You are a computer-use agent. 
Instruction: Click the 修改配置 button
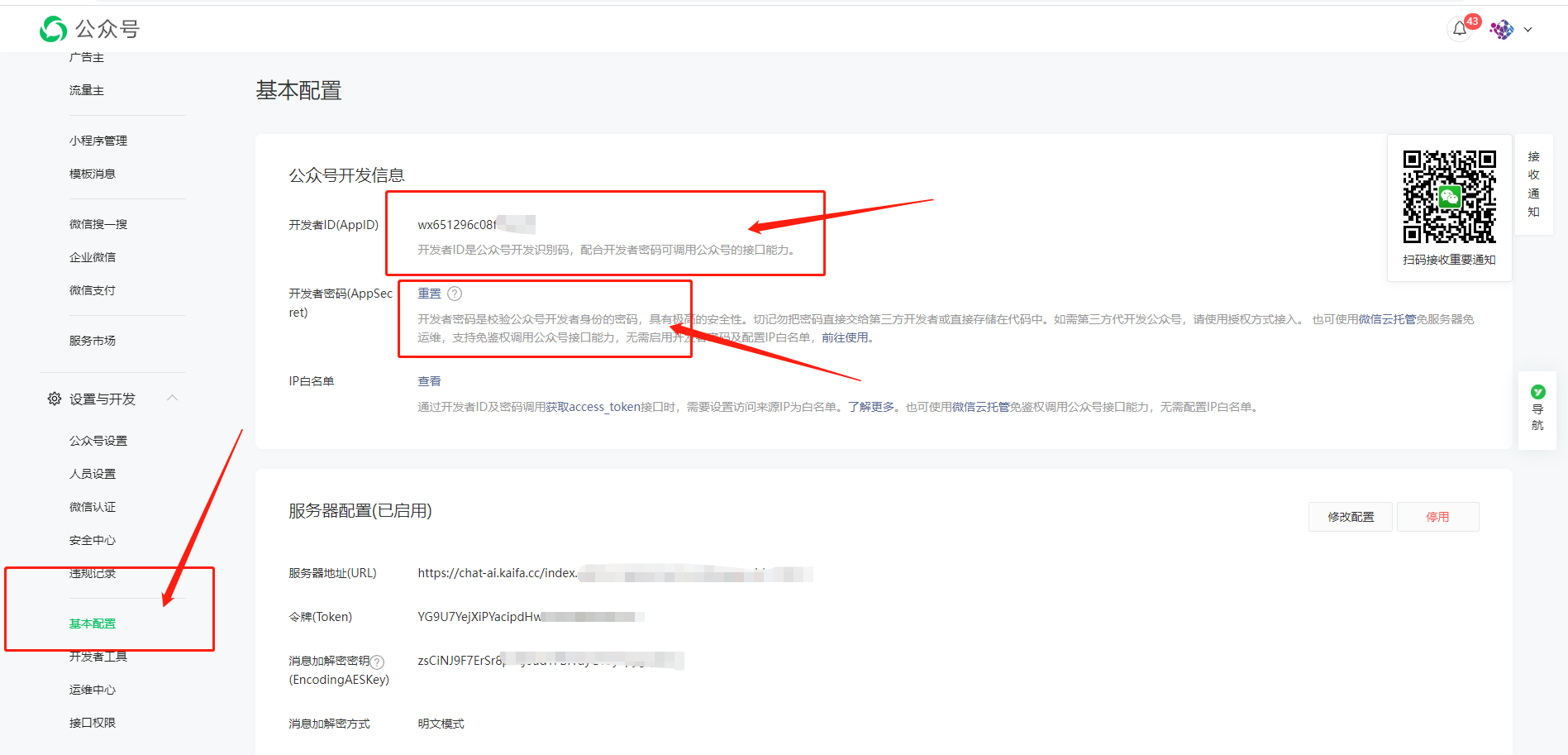tap(1351, 517)
